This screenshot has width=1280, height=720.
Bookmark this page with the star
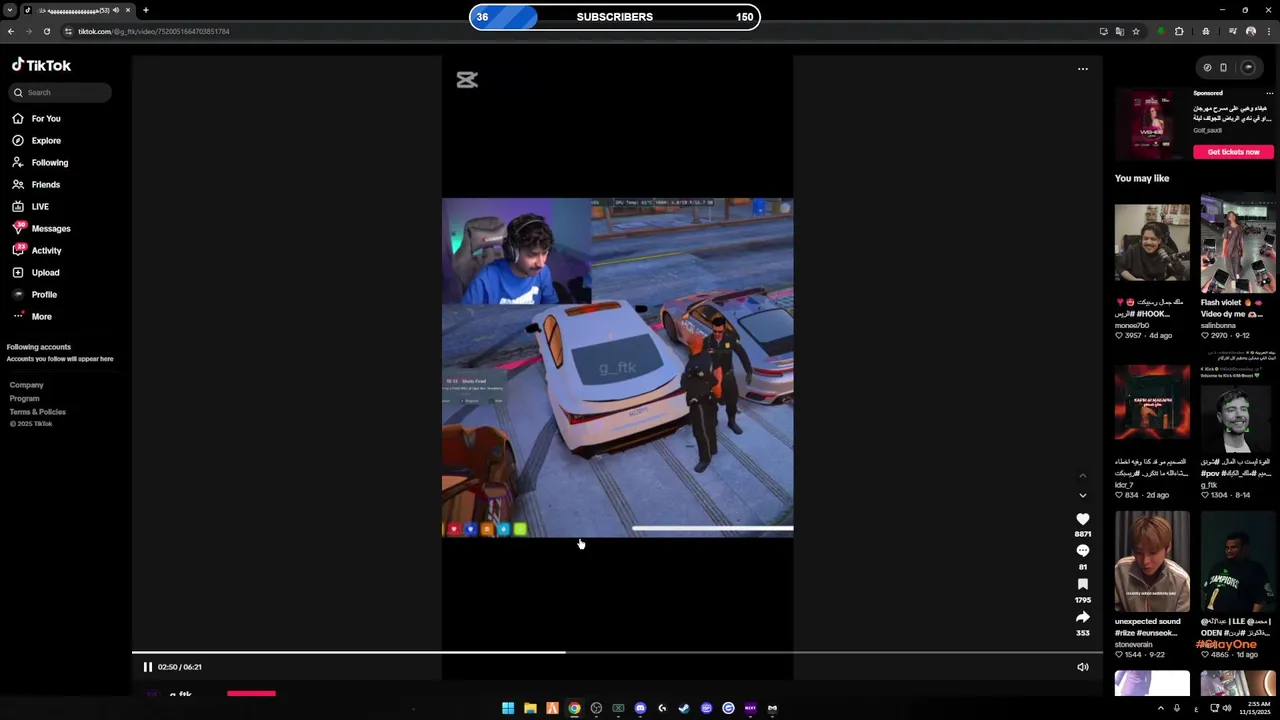(1136, 31)
